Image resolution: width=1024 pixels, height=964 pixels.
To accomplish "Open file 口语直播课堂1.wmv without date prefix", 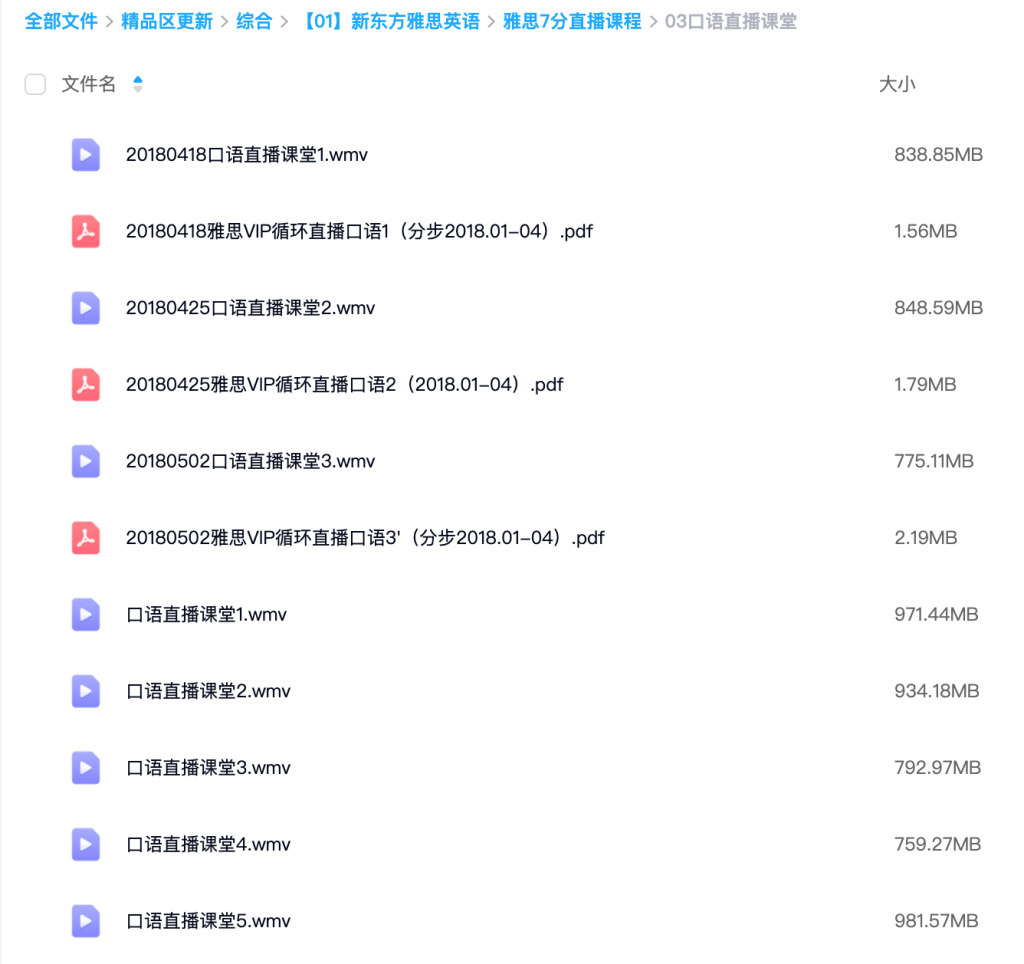I will (x=206, y=615).
